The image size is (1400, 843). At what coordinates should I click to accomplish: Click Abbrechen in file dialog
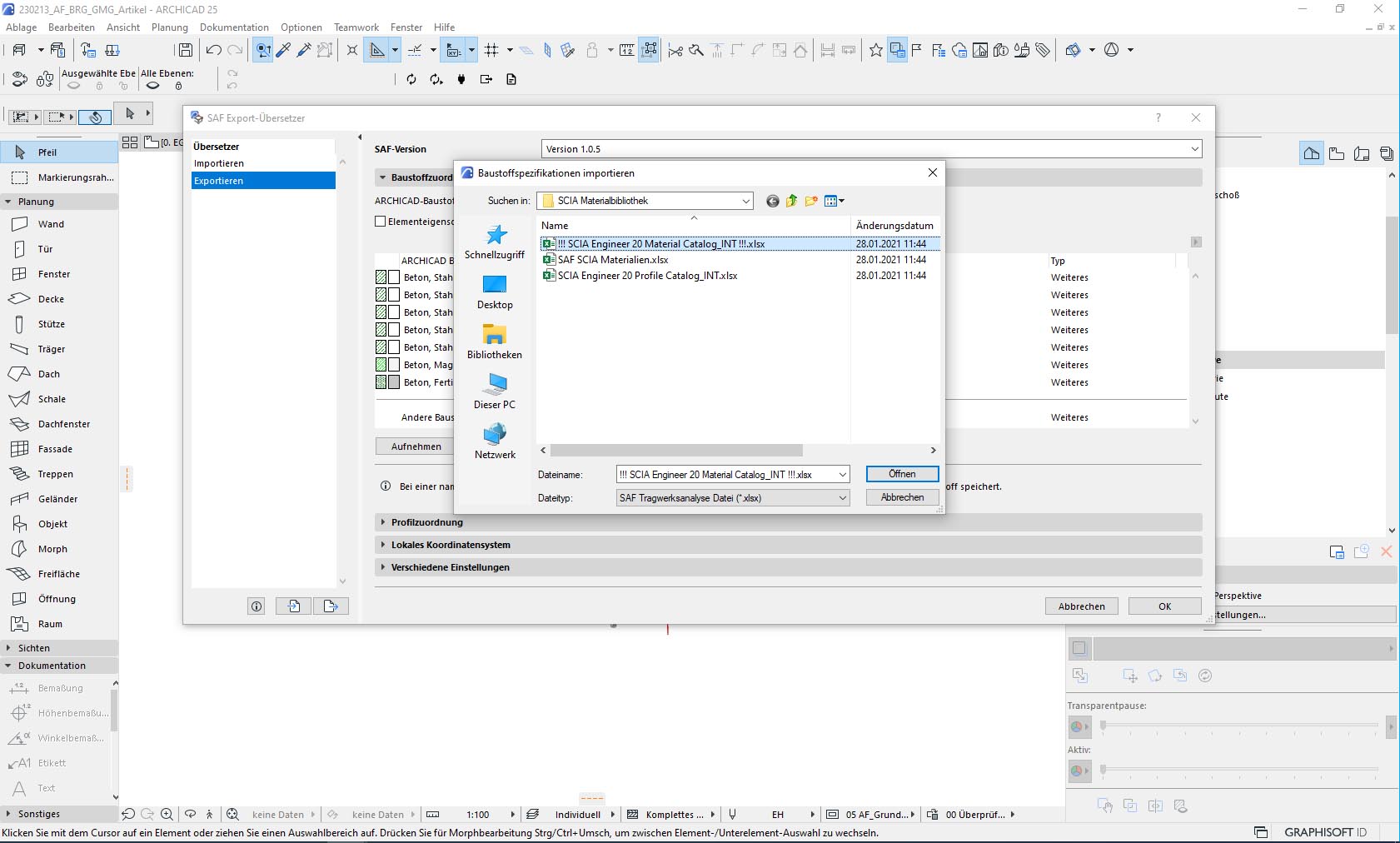(x=902, y=497)
